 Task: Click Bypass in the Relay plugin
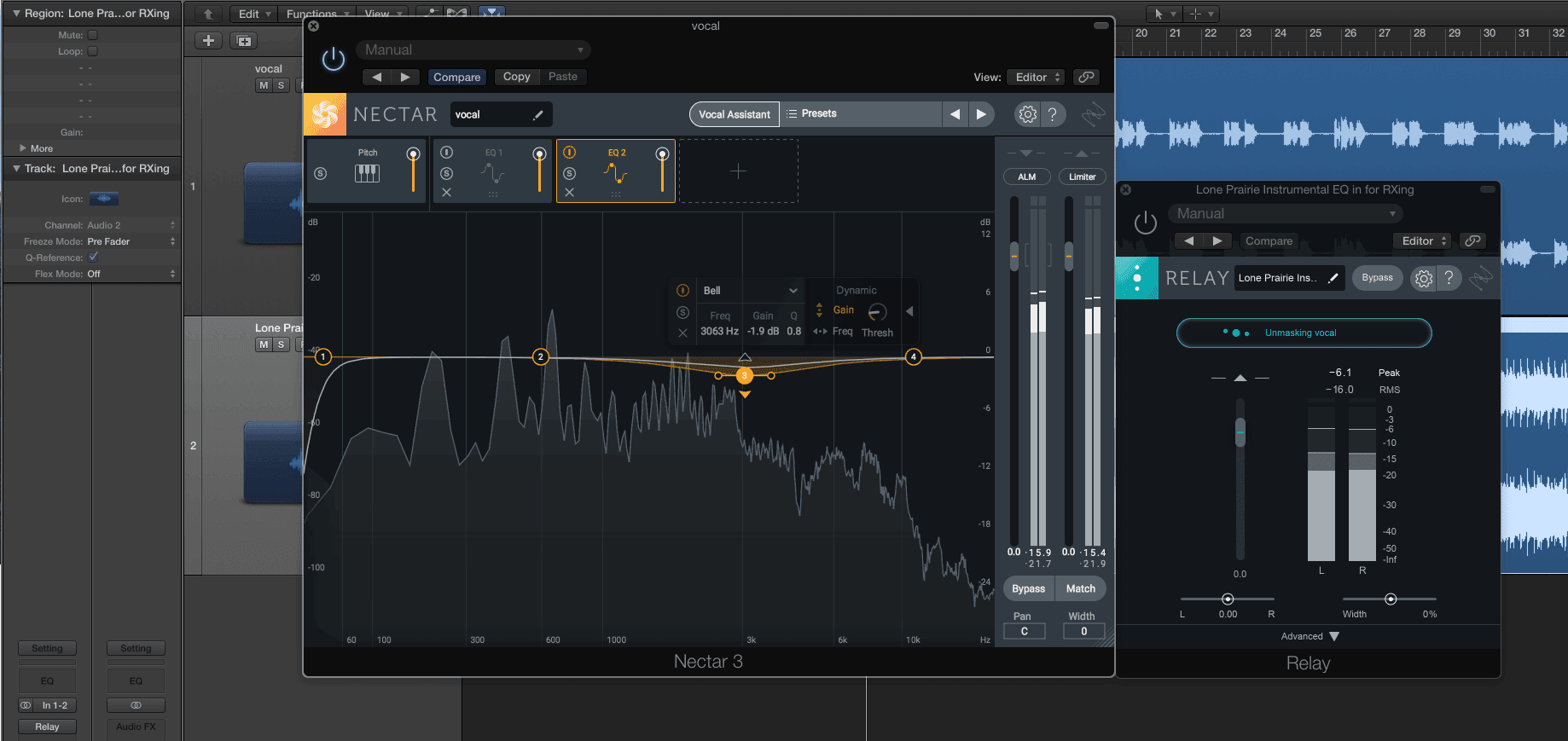(1377, 278)
